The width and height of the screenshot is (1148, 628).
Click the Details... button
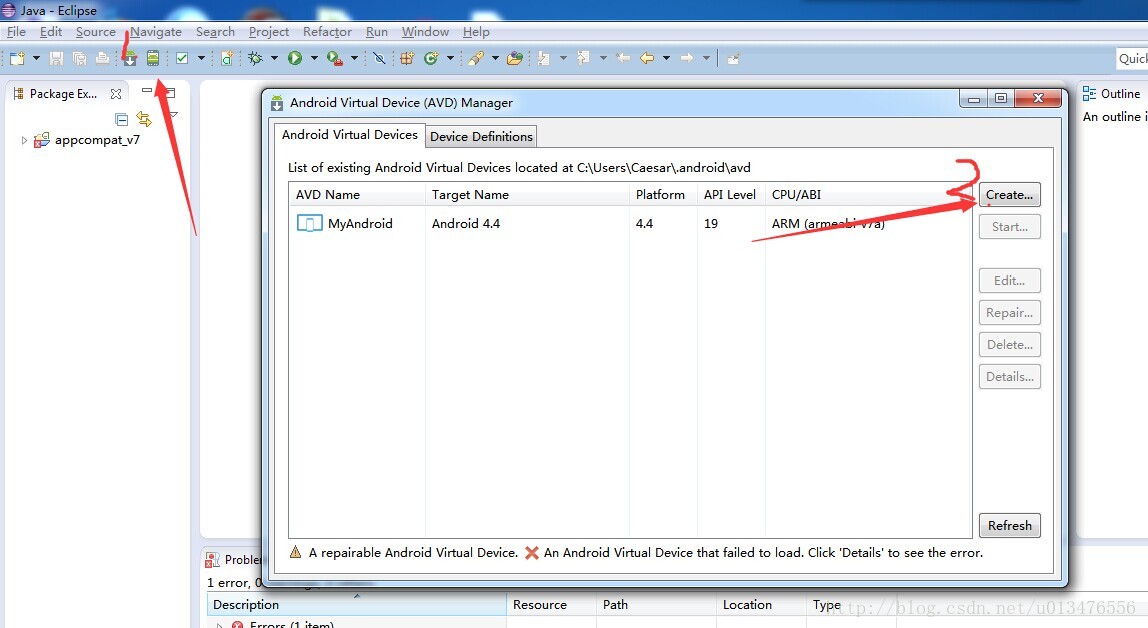[1010, 377]
